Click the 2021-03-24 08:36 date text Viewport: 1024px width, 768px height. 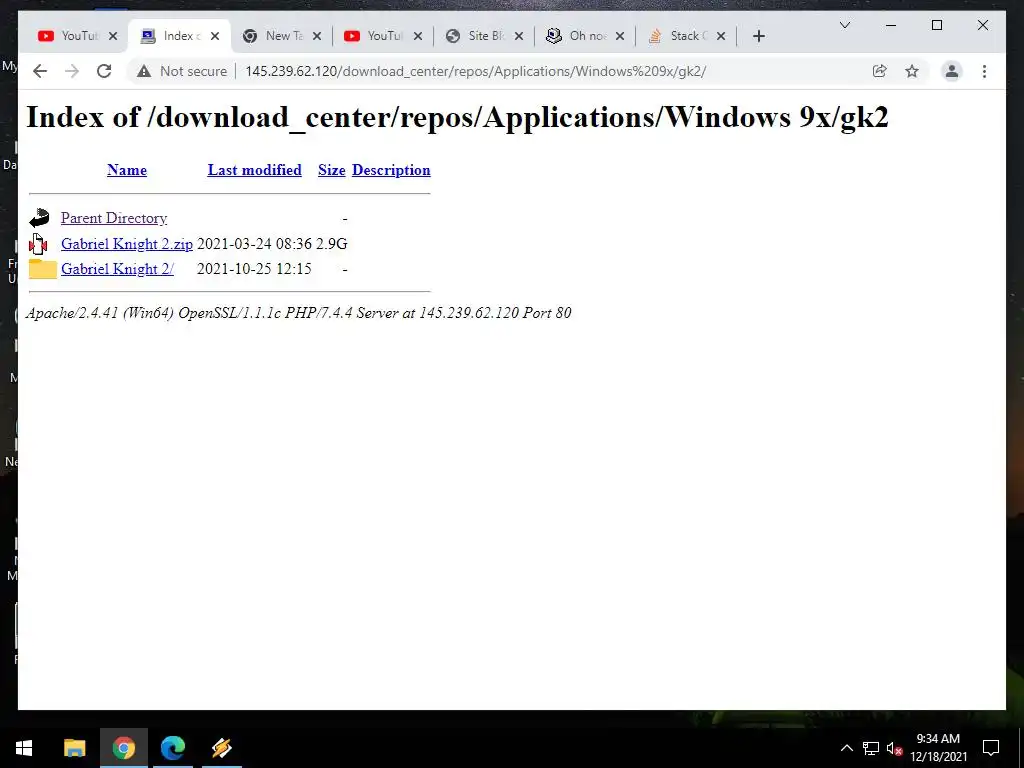click(254, 244)
